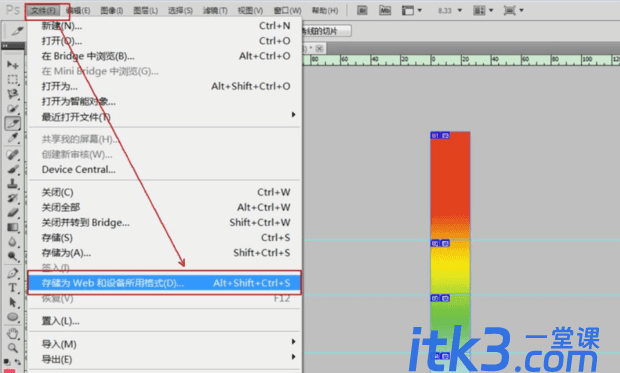620x373 pixels.
Task: Open the 编辑(E) Edit menu
Action: pos(78,11)
